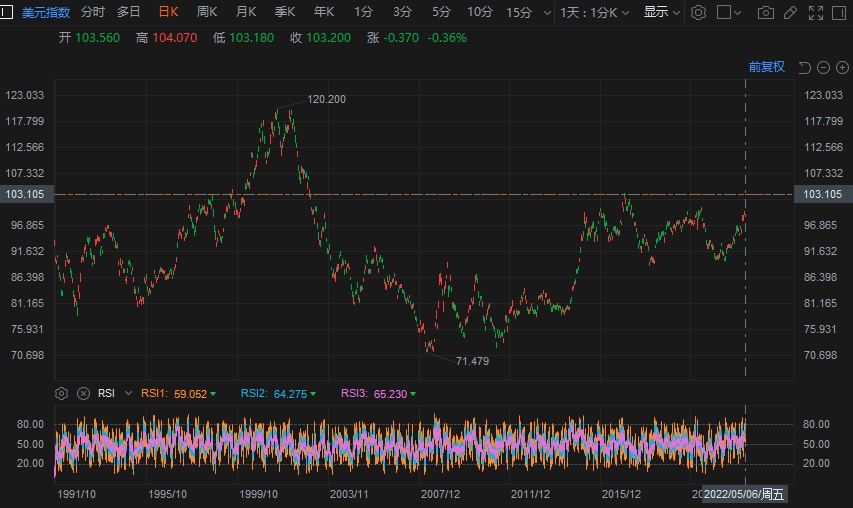Zoom out chart with minus icon
The image size is (853, 508).
coord(823,67)
